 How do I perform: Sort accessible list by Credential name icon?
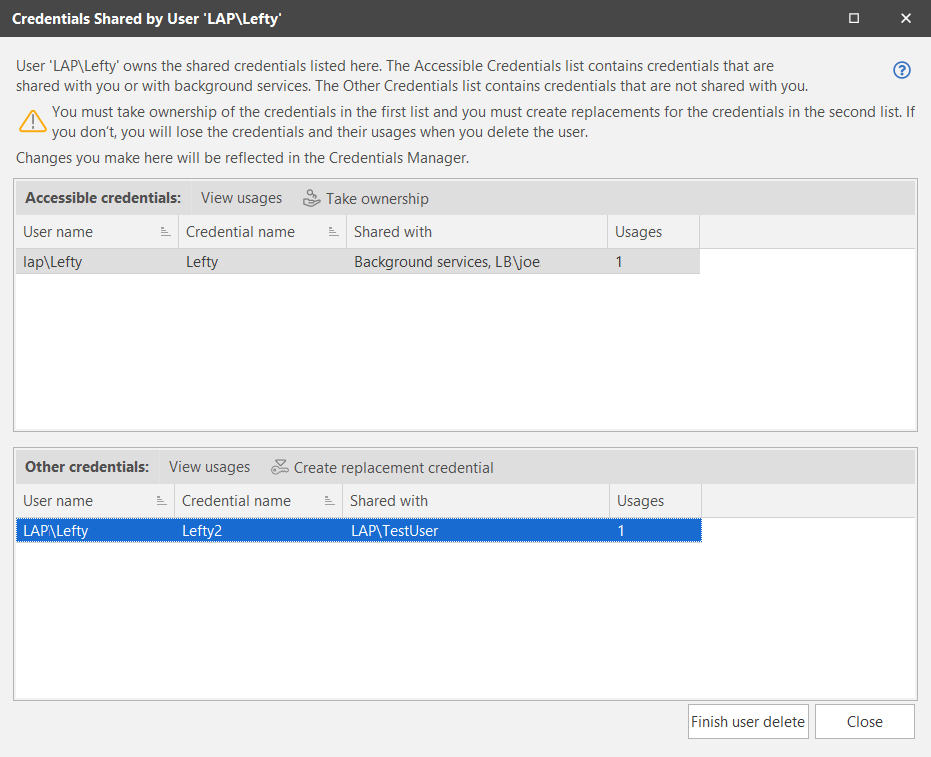334,232
